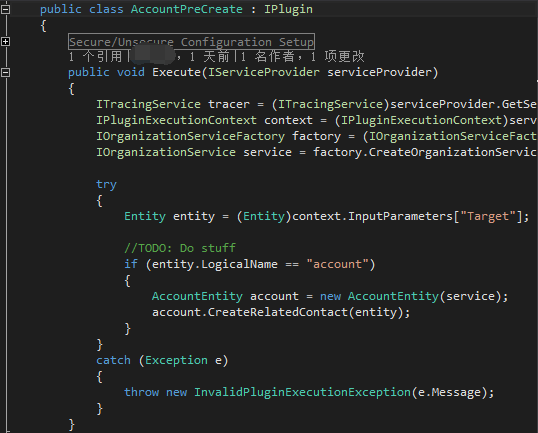Click the "Target" string literal
The height and width of the screenshot is (433, 538).
(488, 216)
